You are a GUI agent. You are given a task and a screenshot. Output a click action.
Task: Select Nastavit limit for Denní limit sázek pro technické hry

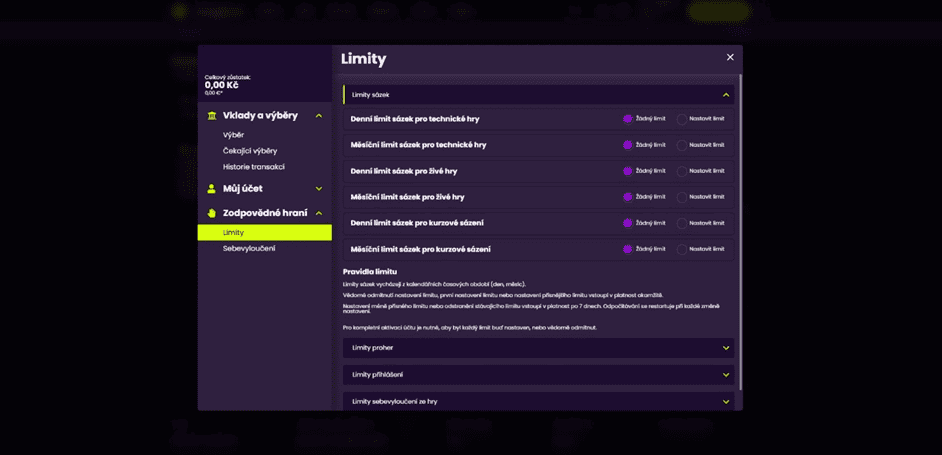click(x=682, y=119)
